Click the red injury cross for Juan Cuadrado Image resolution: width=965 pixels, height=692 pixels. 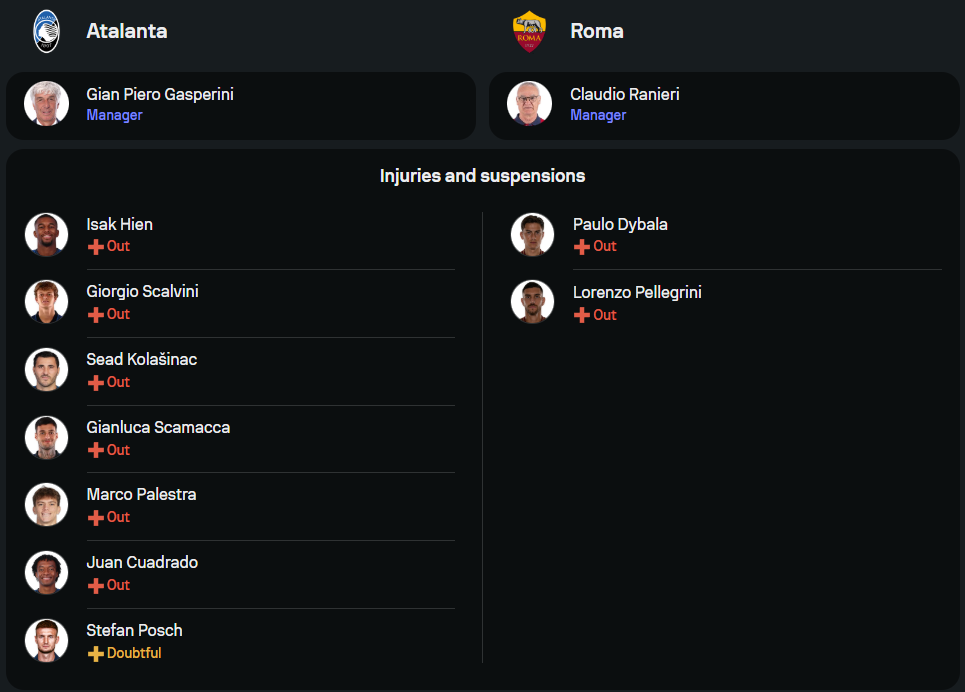(x=96, y=586)
